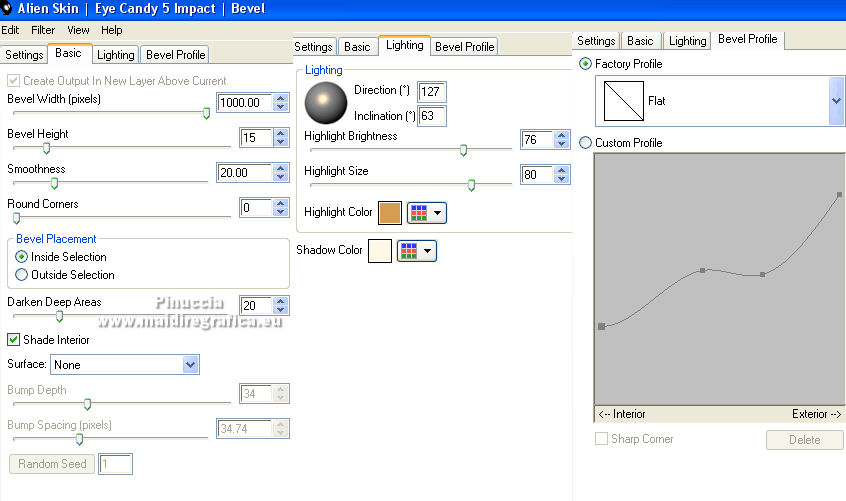Click the Darken Deep Areas slider handle
Screen dimensions: 846x501
coord(59,316)
